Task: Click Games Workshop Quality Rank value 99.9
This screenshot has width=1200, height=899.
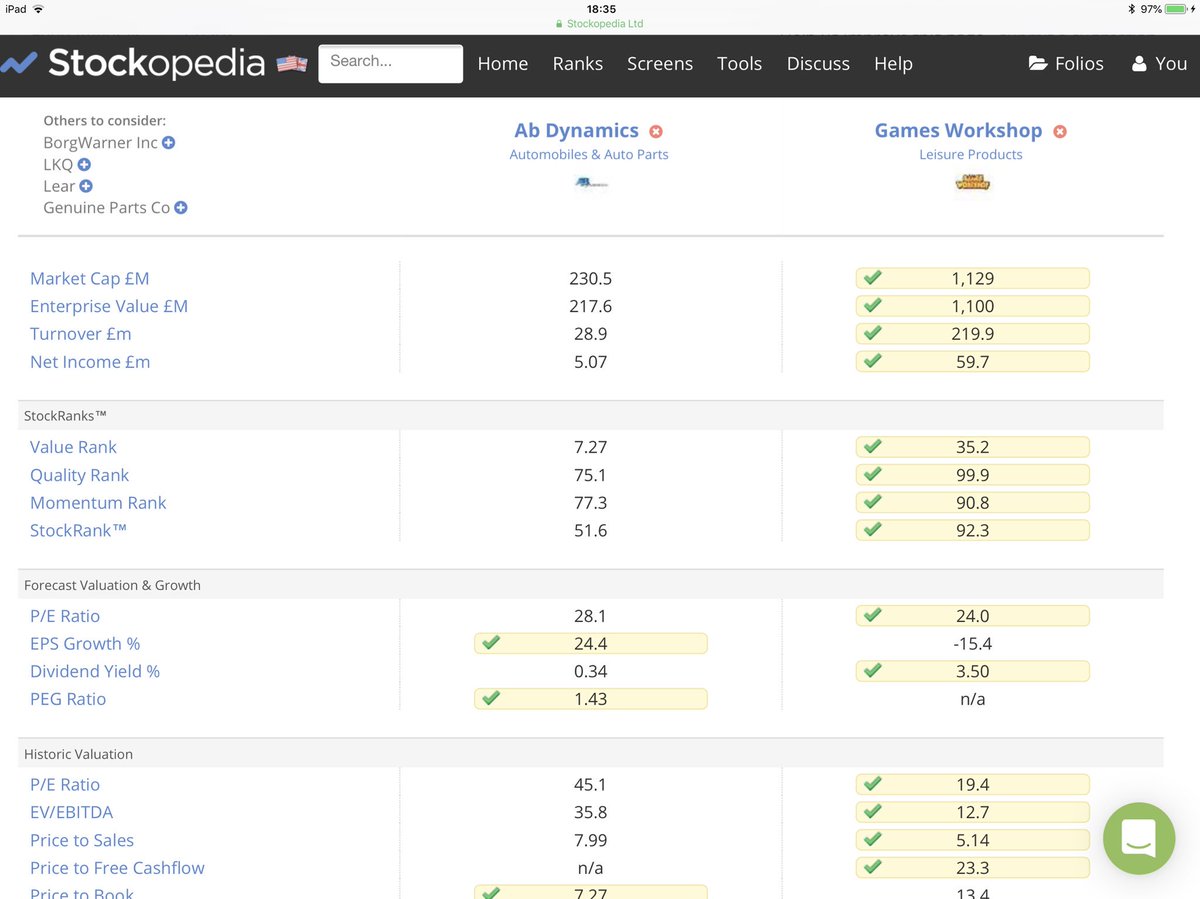Action: pyautogui.click(x=973, y=475)
